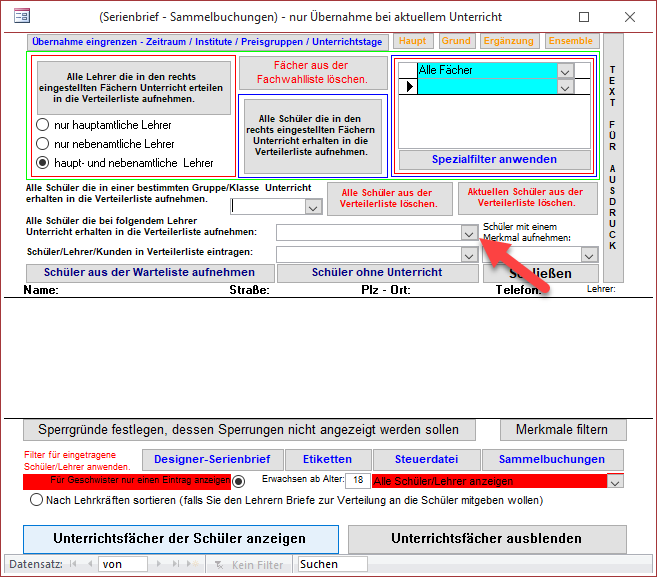Expand the Gruppe/Klasse combo box

click(313, 207)
